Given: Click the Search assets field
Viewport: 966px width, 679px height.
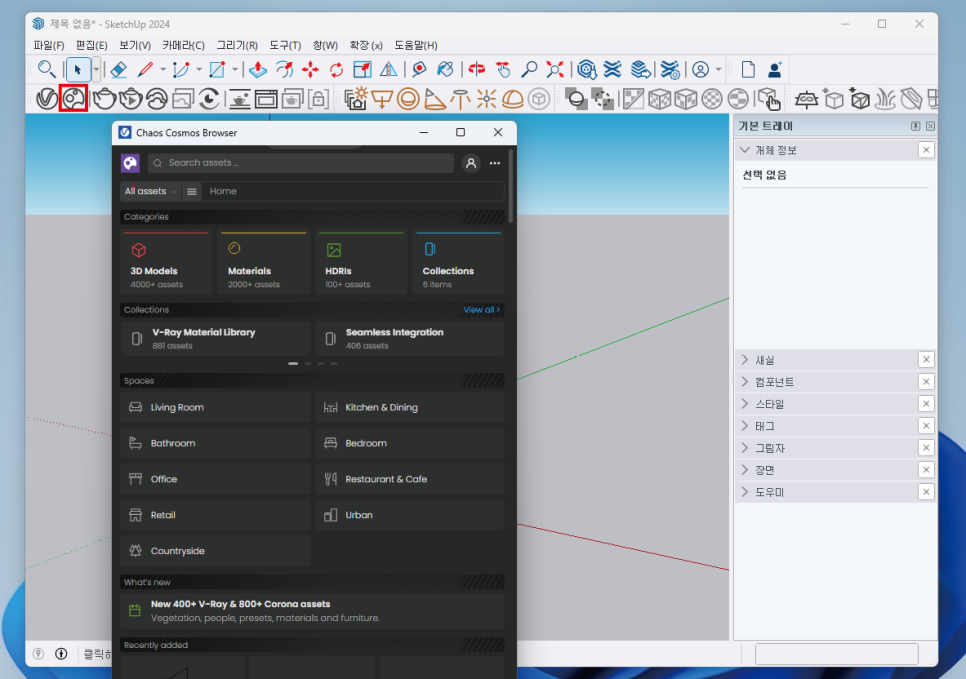Looking at the screenshot, I should [301, 163].
